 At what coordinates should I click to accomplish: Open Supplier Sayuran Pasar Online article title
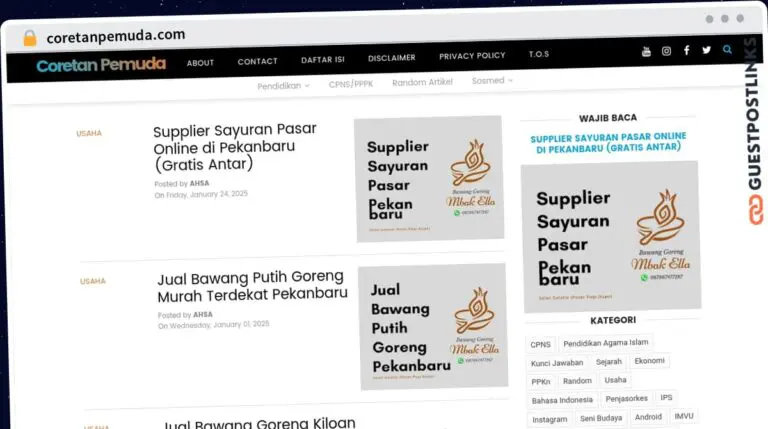coord(235,147)
